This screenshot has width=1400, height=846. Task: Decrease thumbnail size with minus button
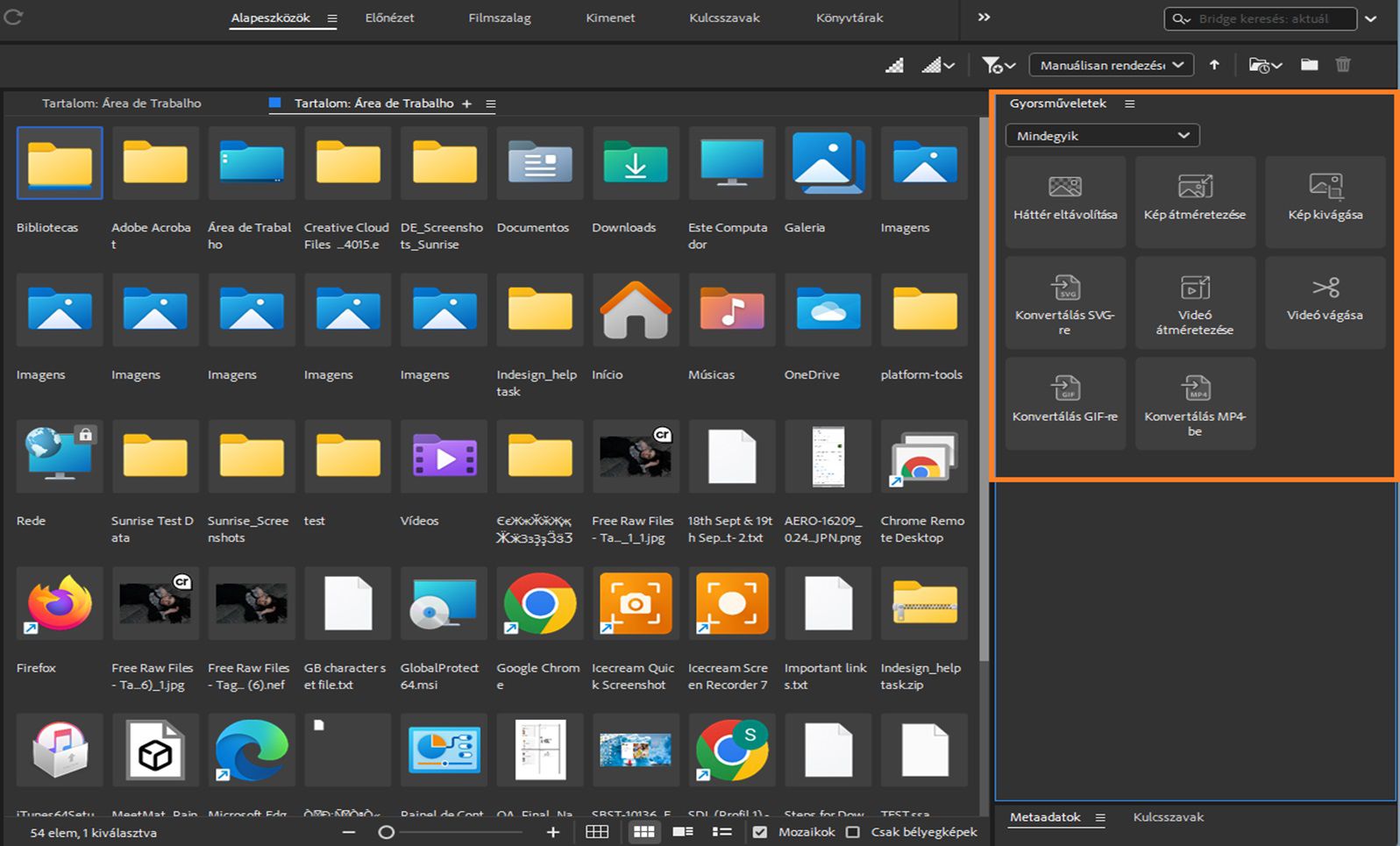349,832
